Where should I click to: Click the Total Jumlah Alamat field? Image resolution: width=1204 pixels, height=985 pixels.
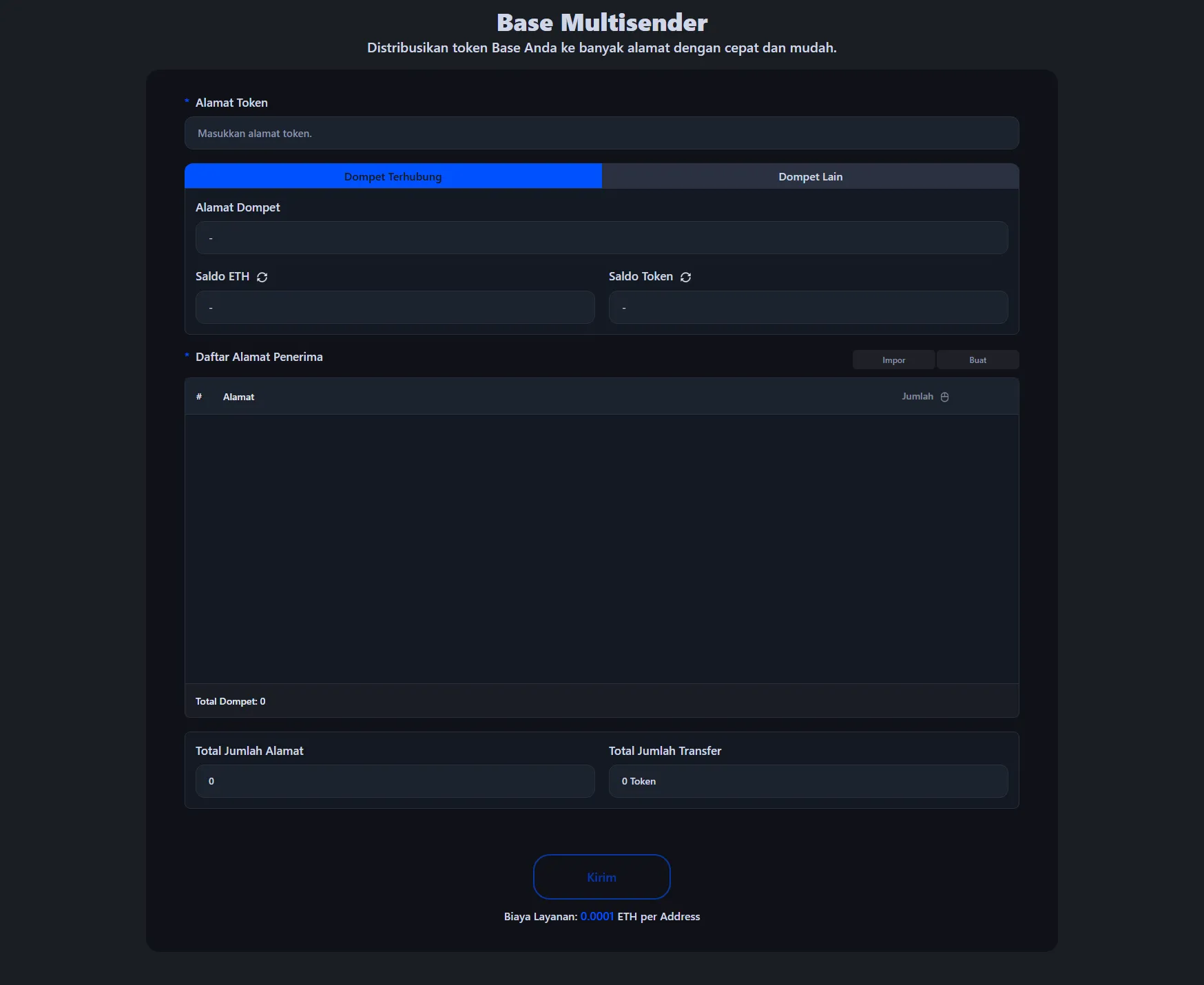[395, 781]
